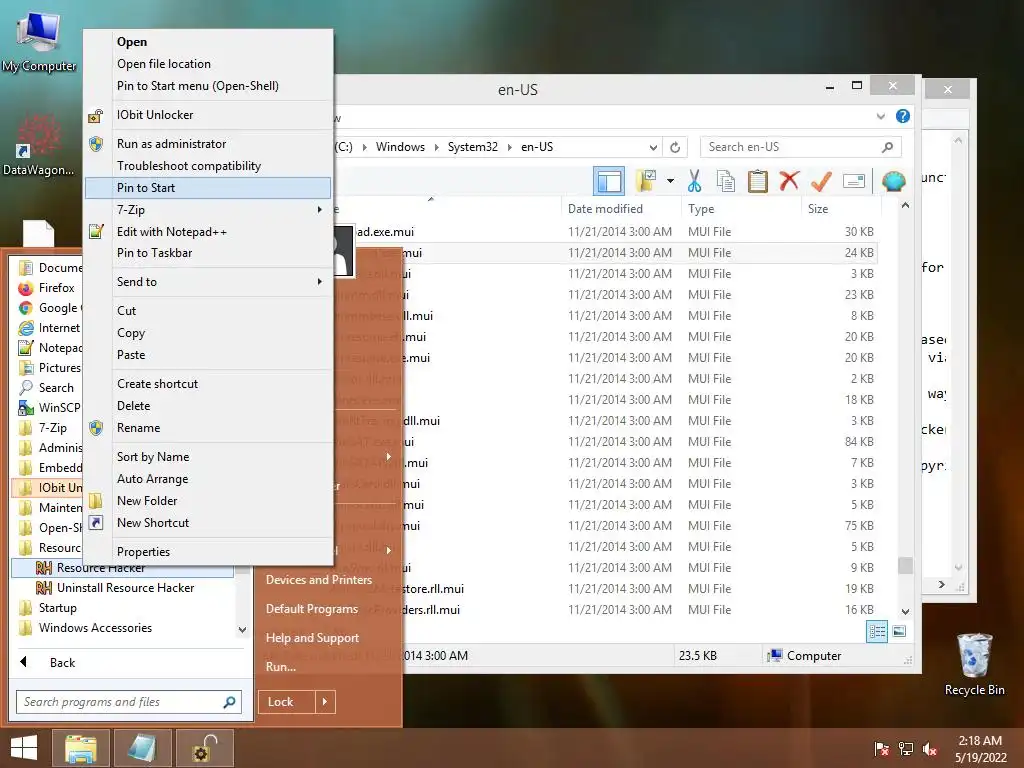Click the folder options toolbar icon
This screenshot has height=768, width=1024.
[x=646, y=181]
